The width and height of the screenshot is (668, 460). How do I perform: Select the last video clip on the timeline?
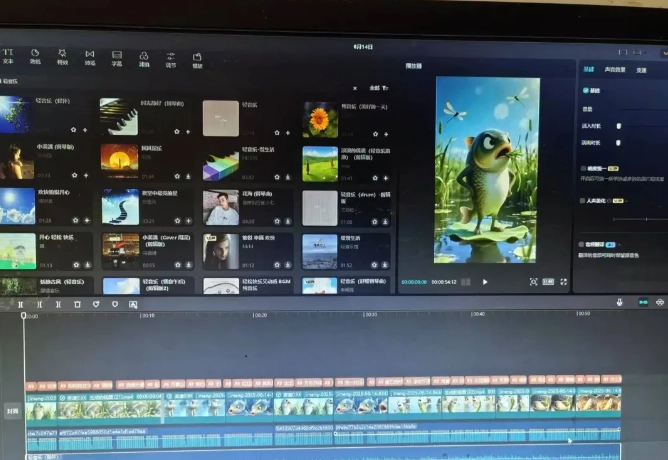pyautogui.click(x=598, y=402)
